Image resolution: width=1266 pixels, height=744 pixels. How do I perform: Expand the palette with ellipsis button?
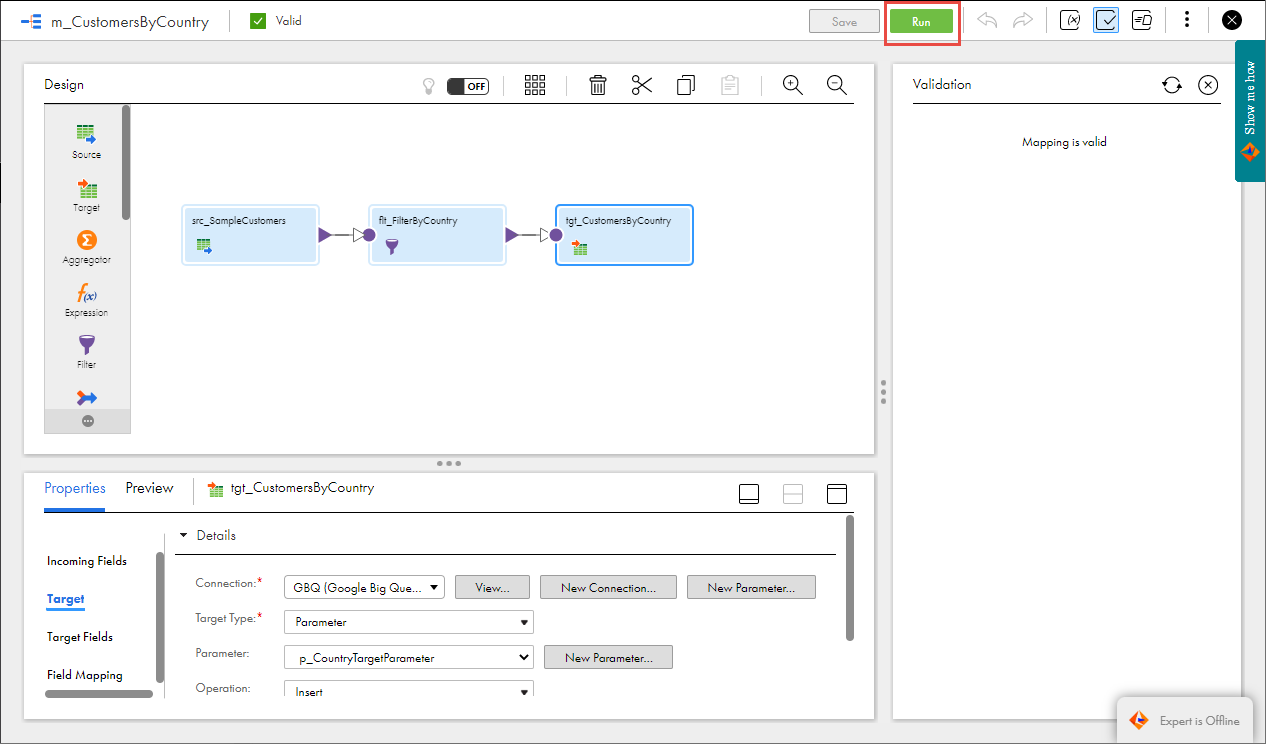(x=87, y=421)
